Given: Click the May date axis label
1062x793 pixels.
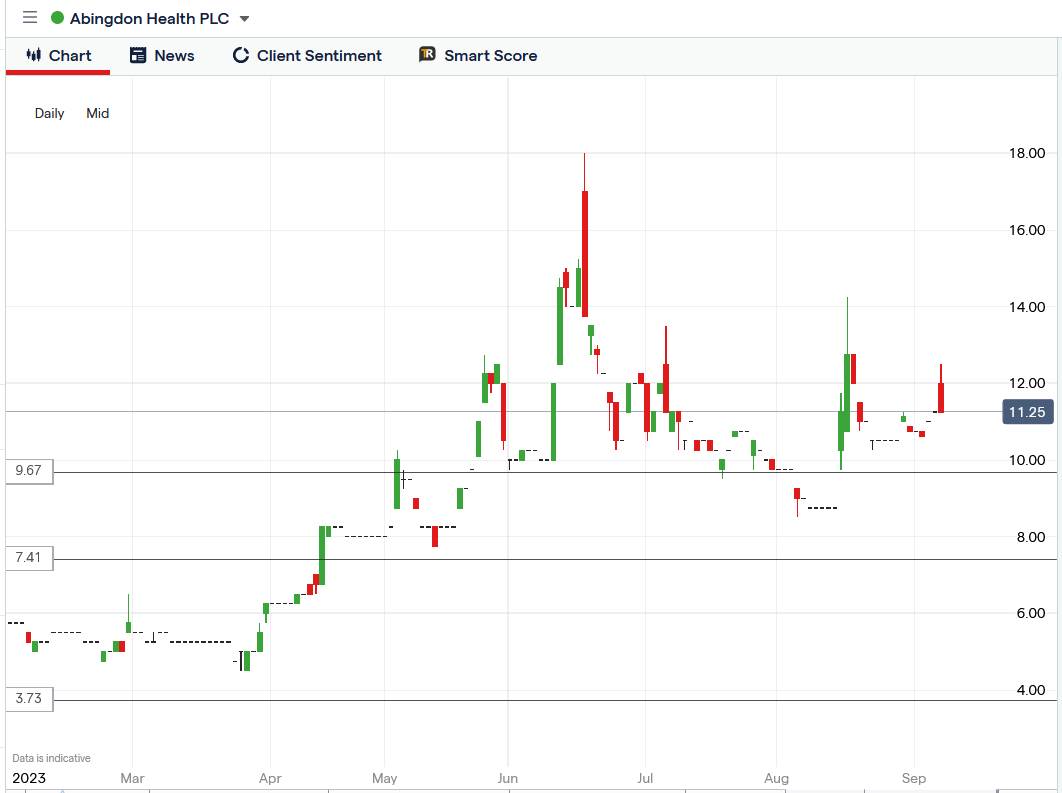Looking at the screenshot, I should coord(385,778).
